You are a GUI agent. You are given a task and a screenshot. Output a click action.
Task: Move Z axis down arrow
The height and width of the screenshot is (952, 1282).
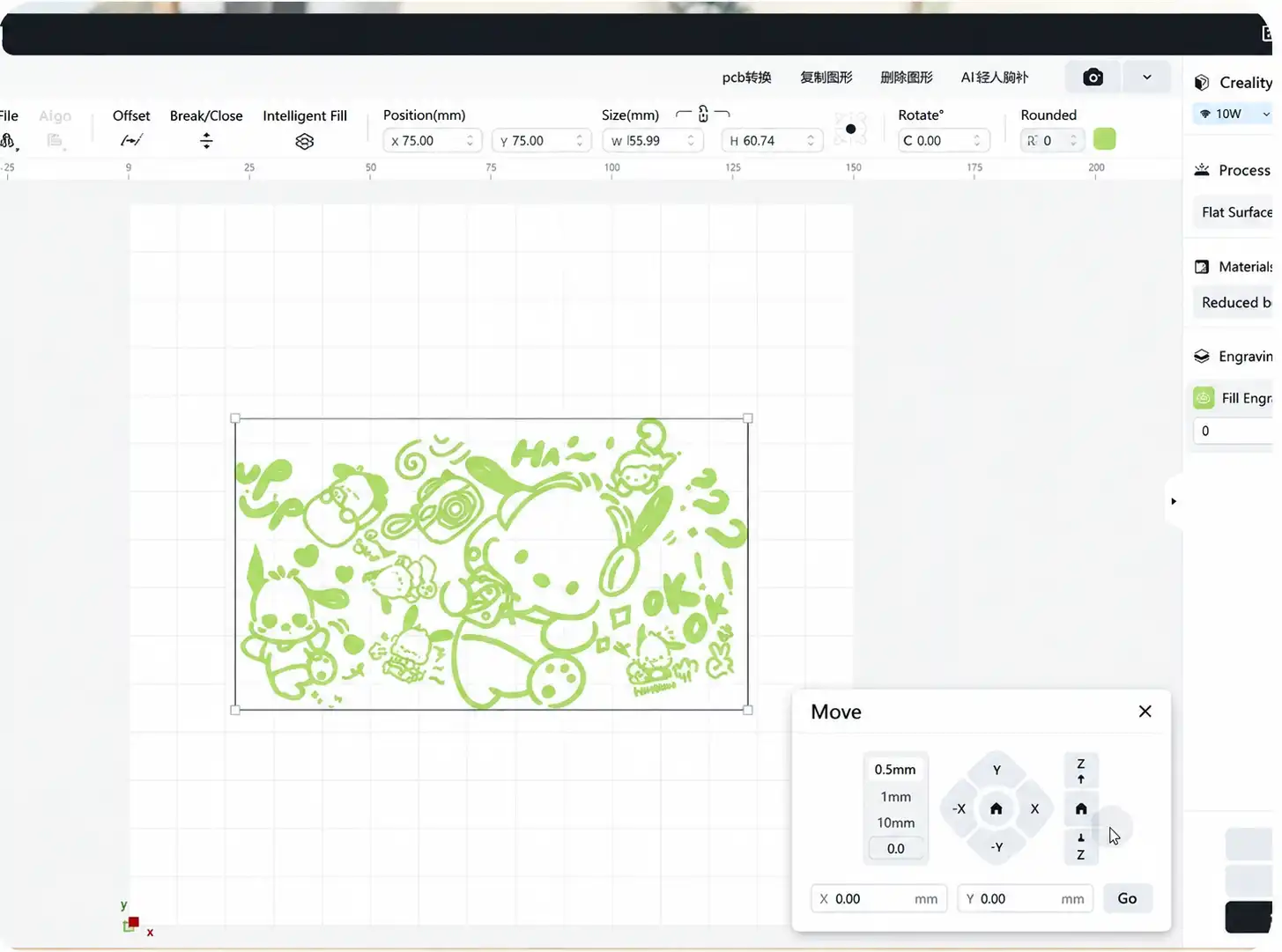(1081, 846)
